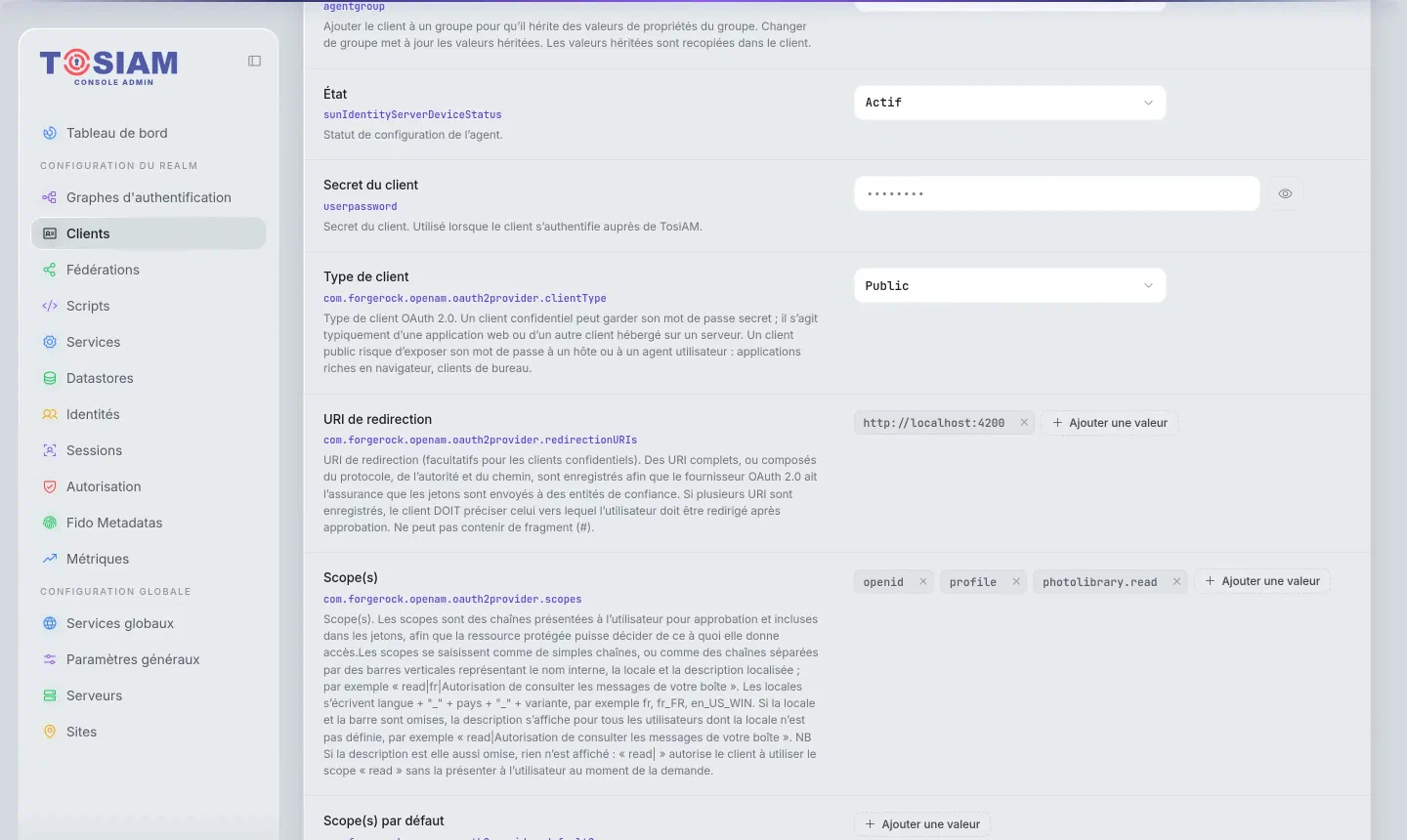Open the Clients menu item
The image size is (1407, 840).
(149, 233)
